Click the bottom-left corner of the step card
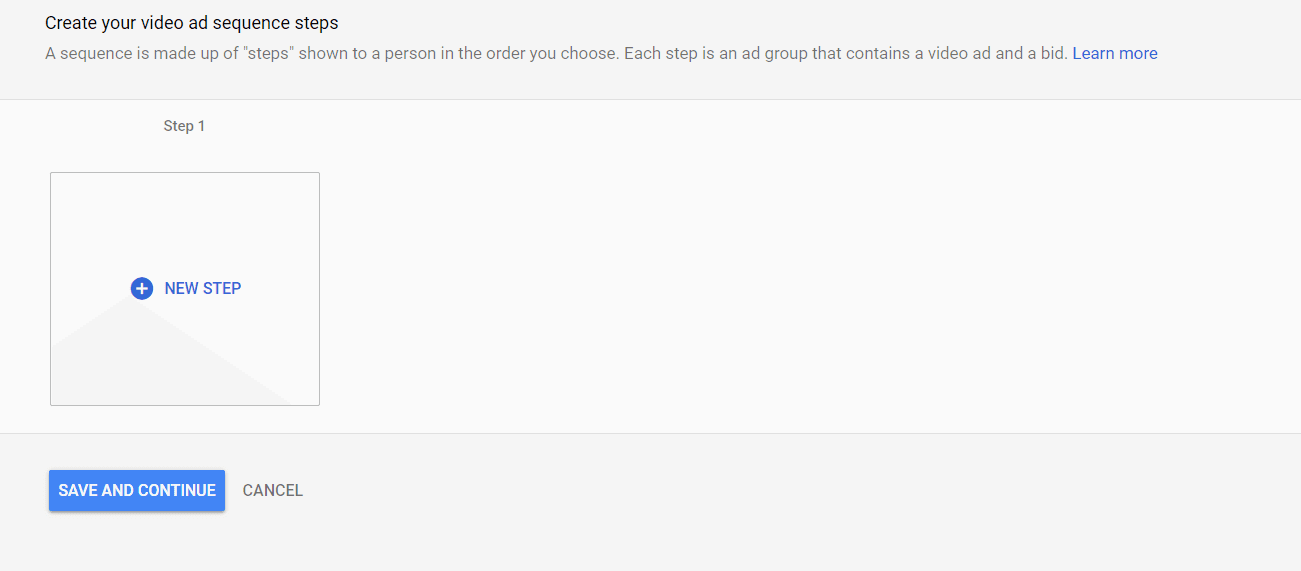The height and width of the screenshot is (571, 1301). 56,399
